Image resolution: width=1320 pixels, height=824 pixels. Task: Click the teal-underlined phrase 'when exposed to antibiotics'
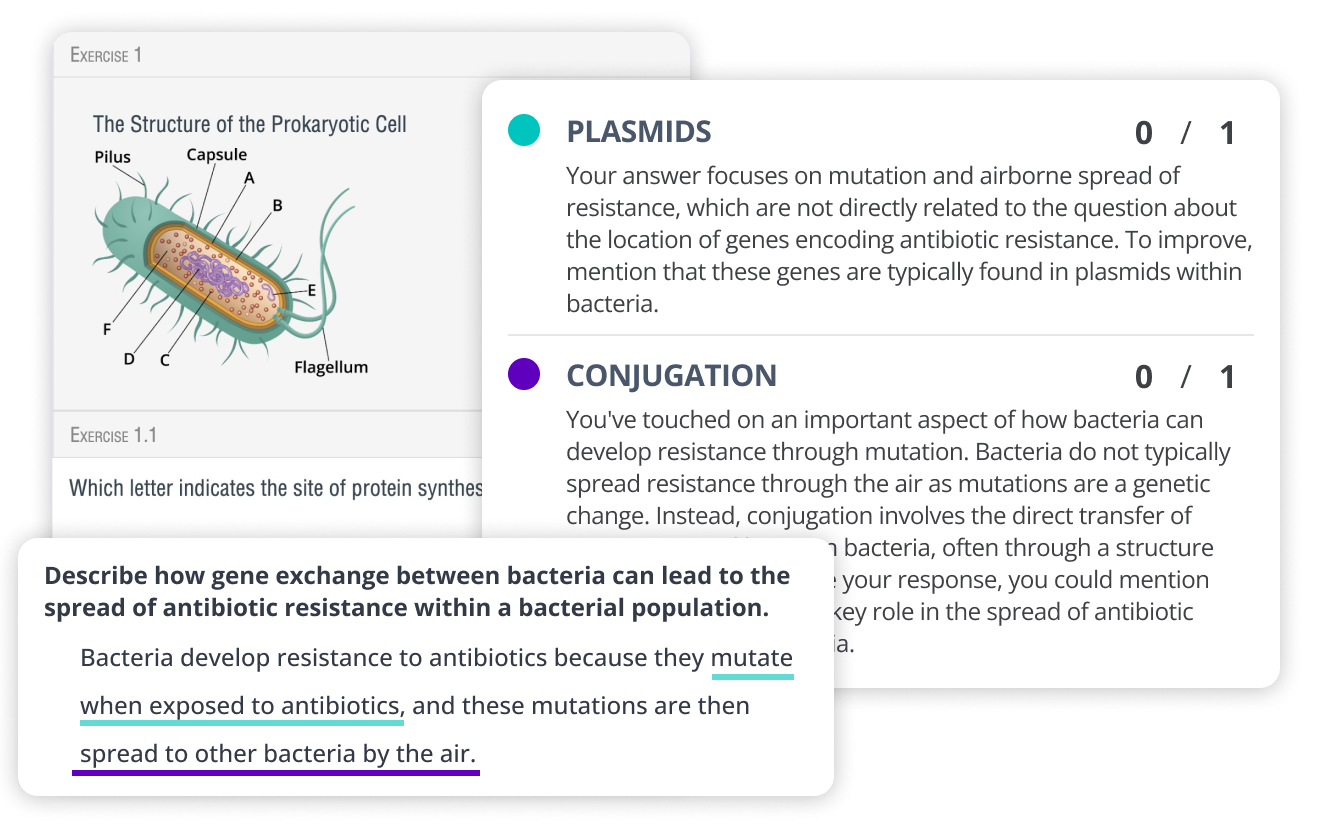point(241,706)
